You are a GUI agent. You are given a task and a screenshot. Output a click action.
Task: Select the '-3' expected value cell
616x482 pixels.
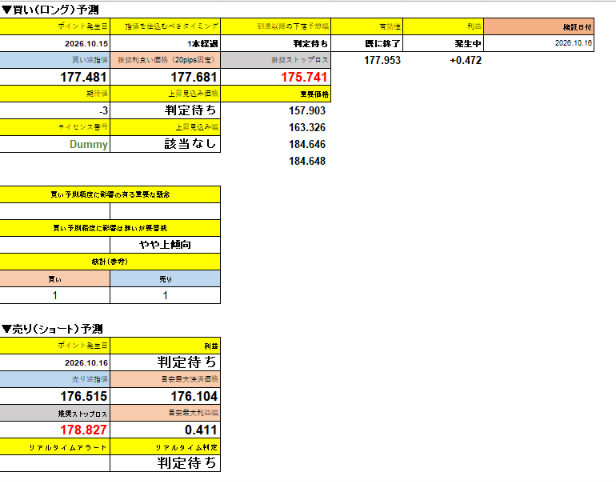click(x=55, y=110)
